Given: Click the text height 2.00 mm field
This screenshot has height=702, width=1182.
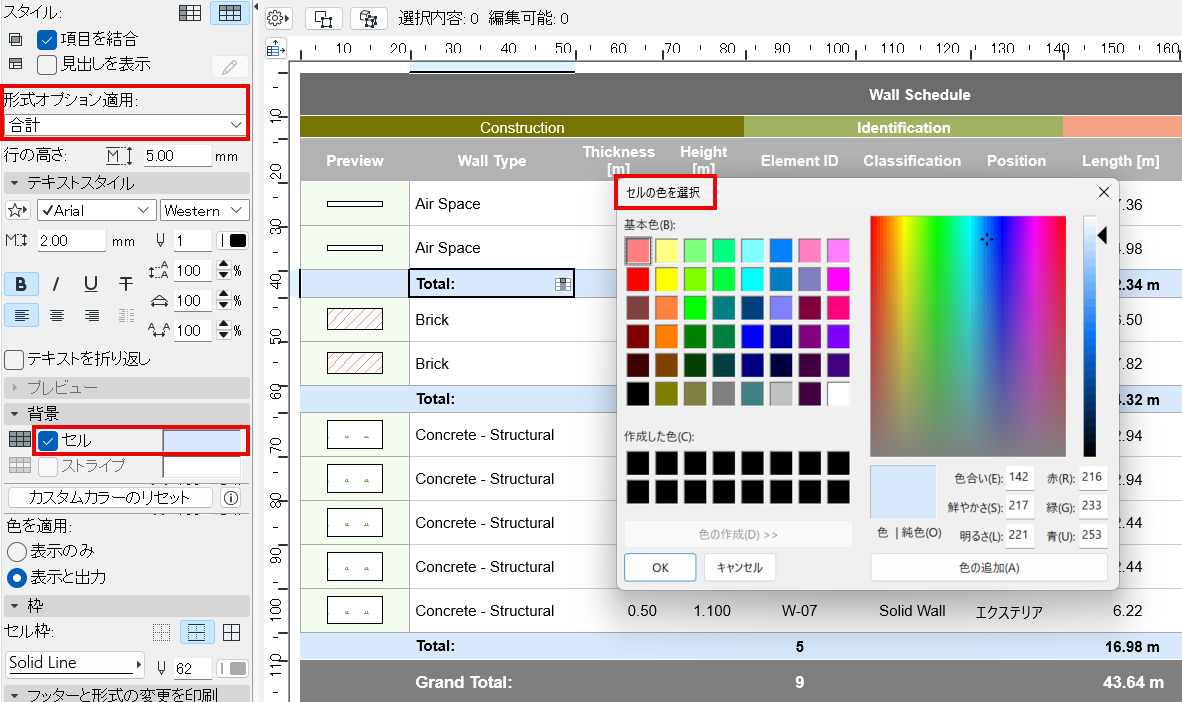Looking at the screenshot, I should pyautogui.click(x=71, y=241).
